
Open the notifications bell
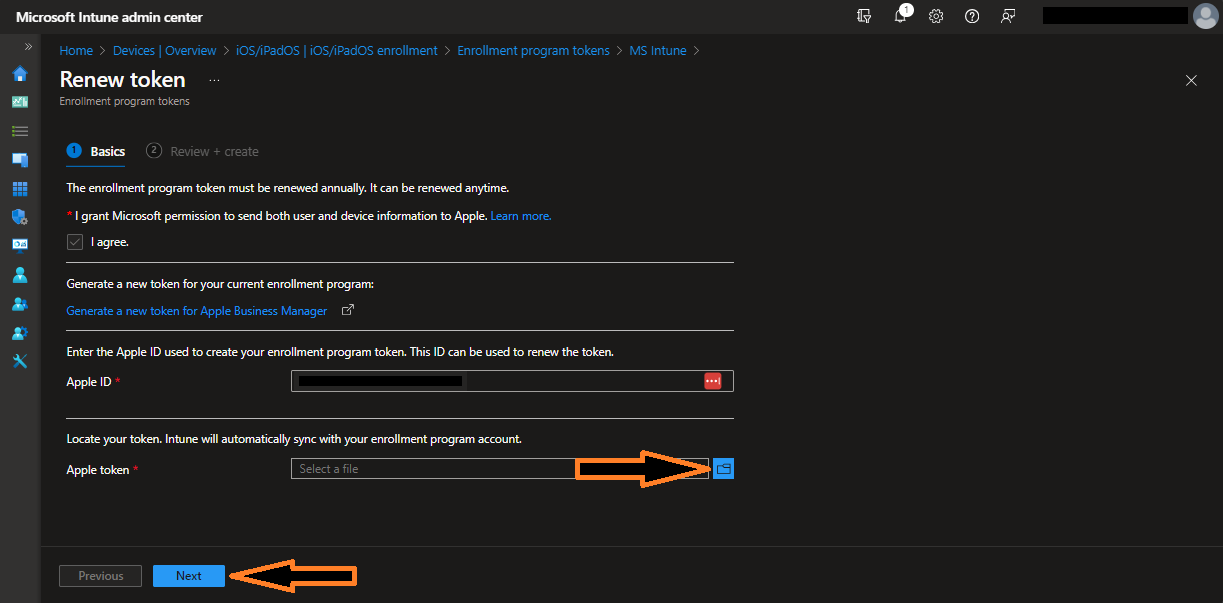click(x=900, y=16)
